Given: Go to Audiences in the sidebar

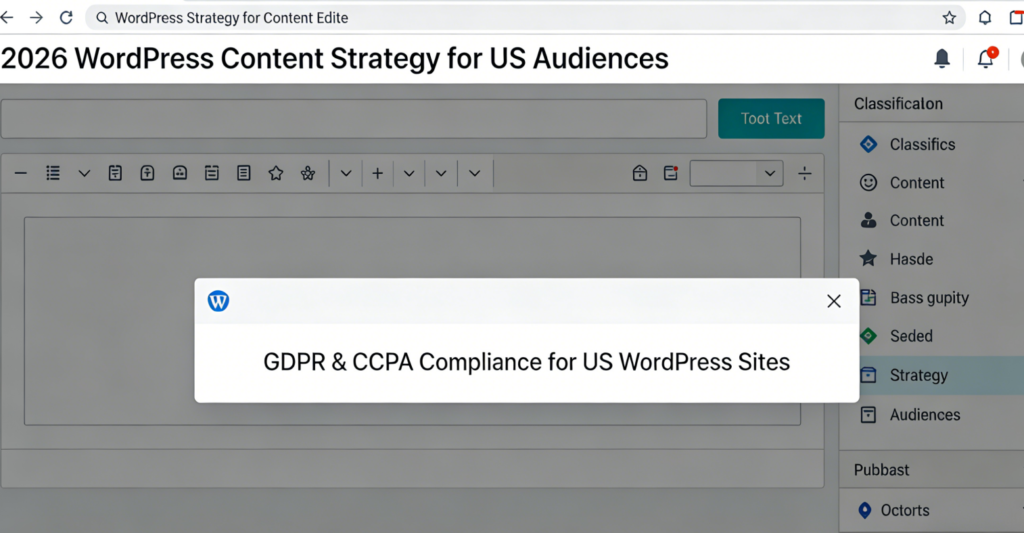Looking at the screenshot, I should 924,414.
